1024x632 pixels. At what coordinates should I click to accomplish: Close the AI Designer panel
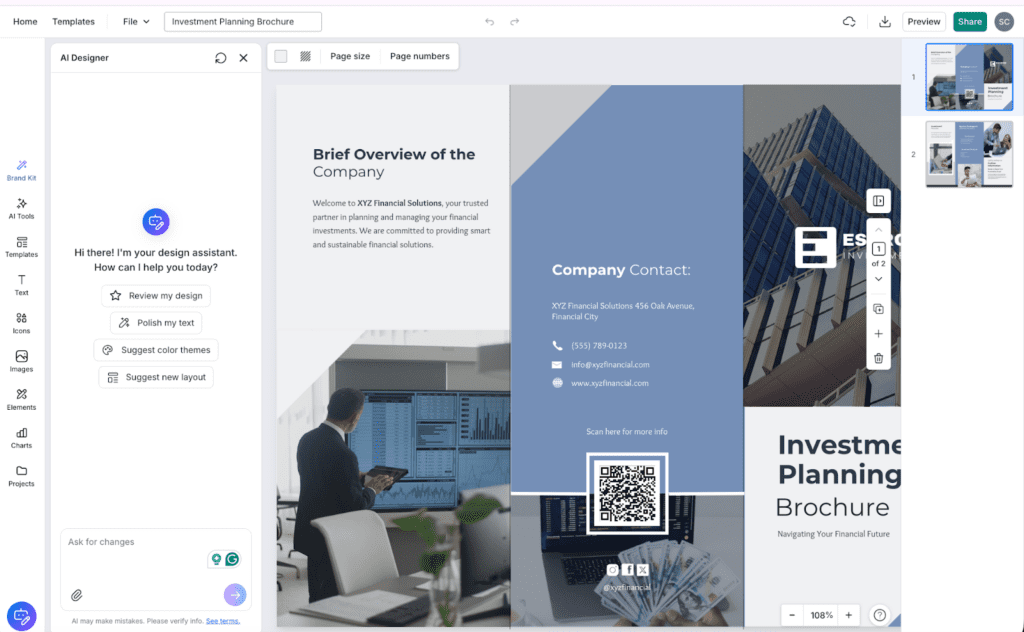243,58
